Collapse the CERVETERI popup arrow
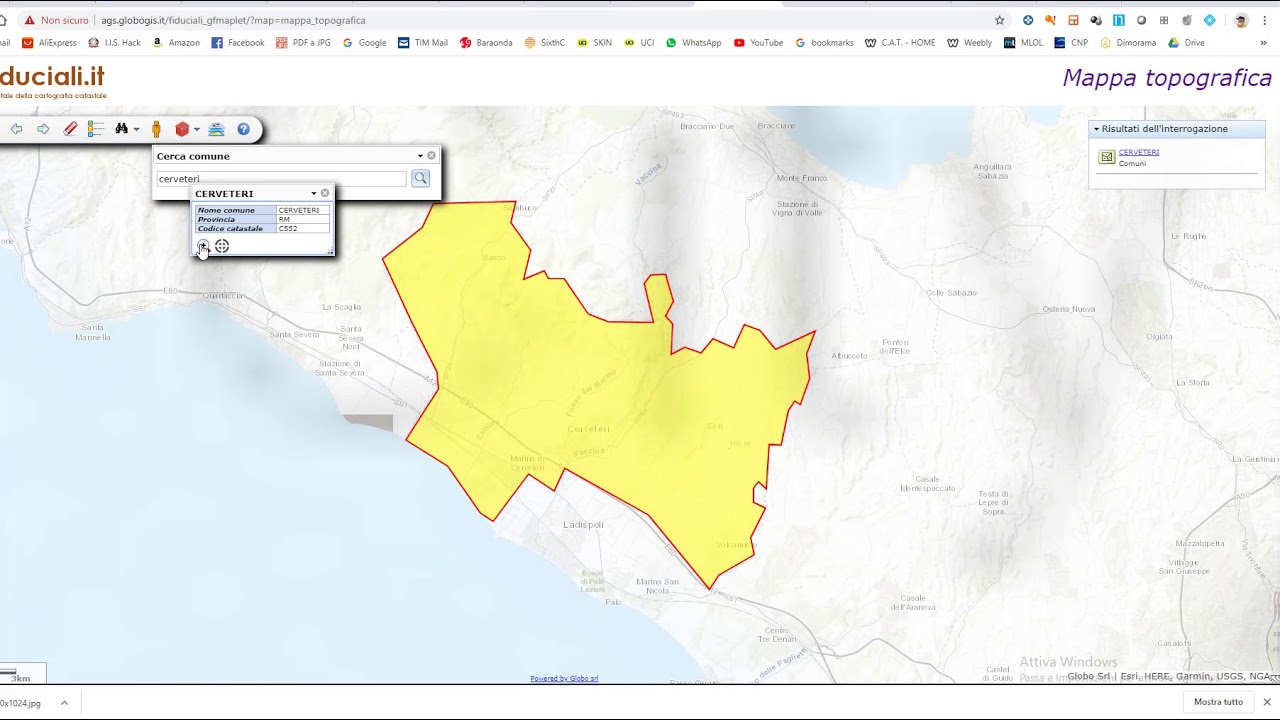The width and height of the screenshot is (1280, 720). 314,194
